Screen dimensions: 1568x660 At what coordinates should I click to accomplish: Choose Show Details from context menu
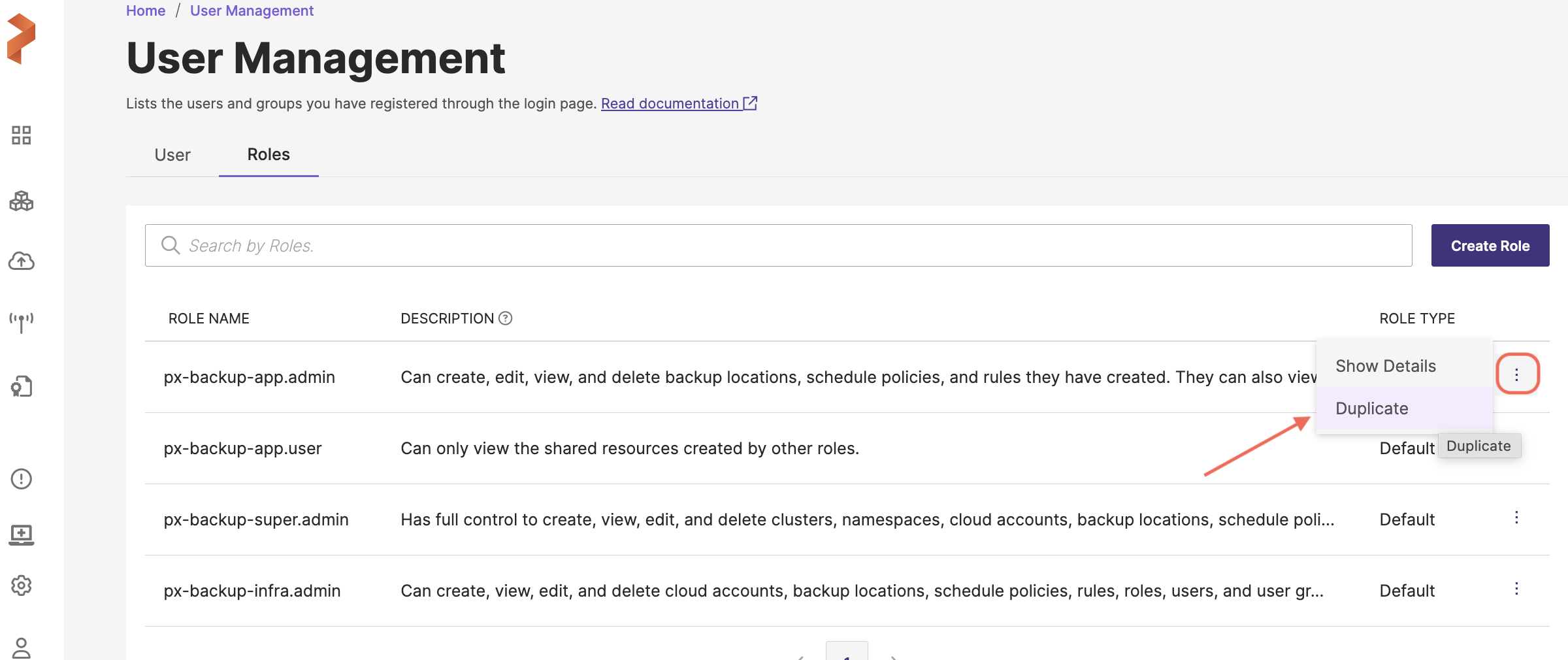1386,366
